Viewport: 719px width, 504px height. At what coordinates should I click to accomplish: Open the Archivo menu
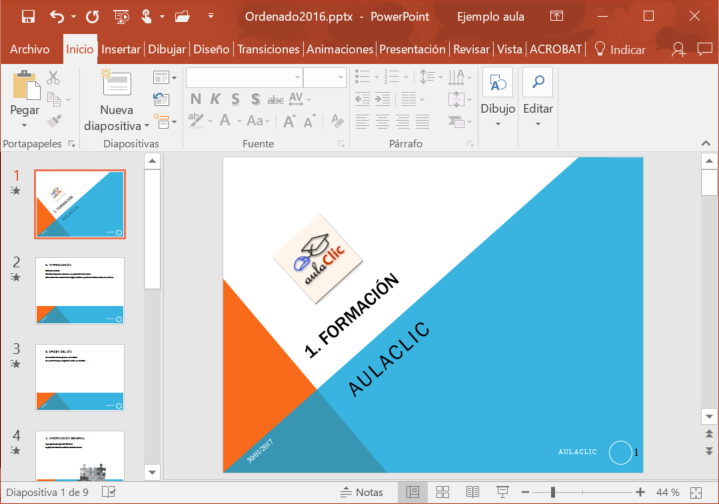[x=30, y=49]
